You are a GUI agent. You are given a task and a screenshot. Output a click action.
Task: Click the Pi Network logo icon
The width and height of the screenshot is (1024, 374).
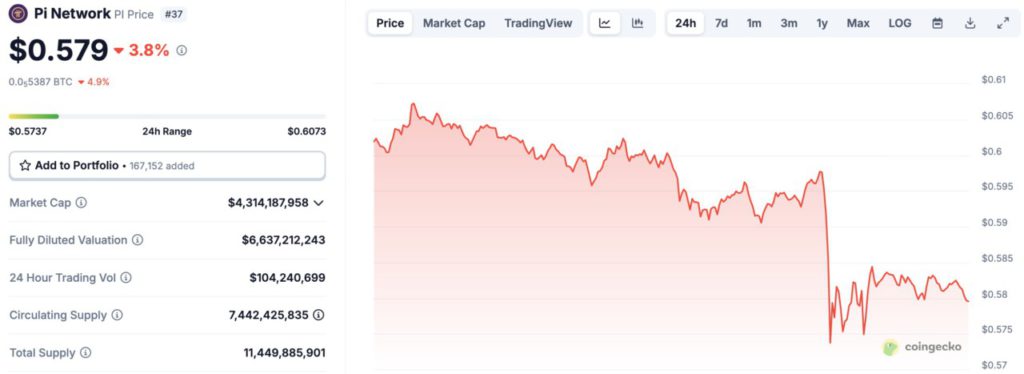click(18, 14)
